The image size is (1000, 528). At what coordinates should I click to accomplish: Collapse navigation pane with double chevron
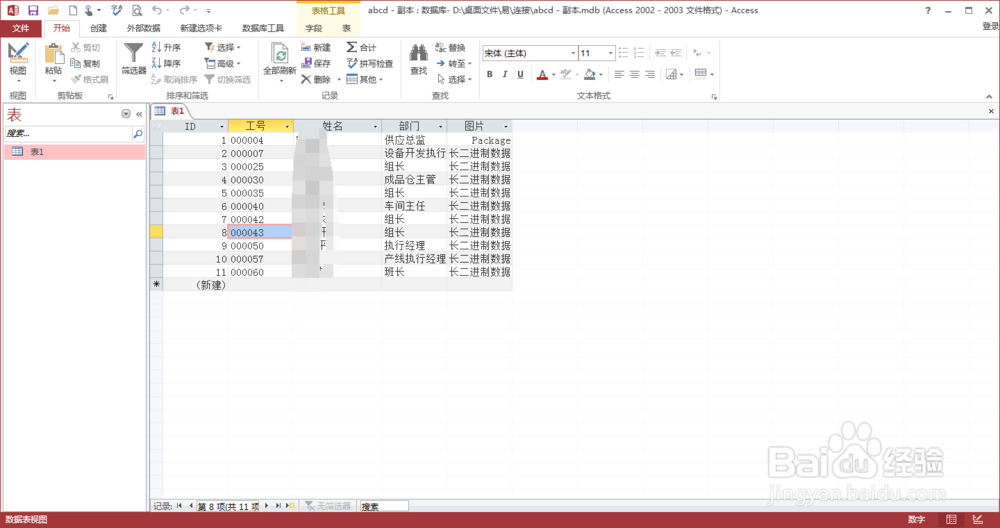coord(139,114)
